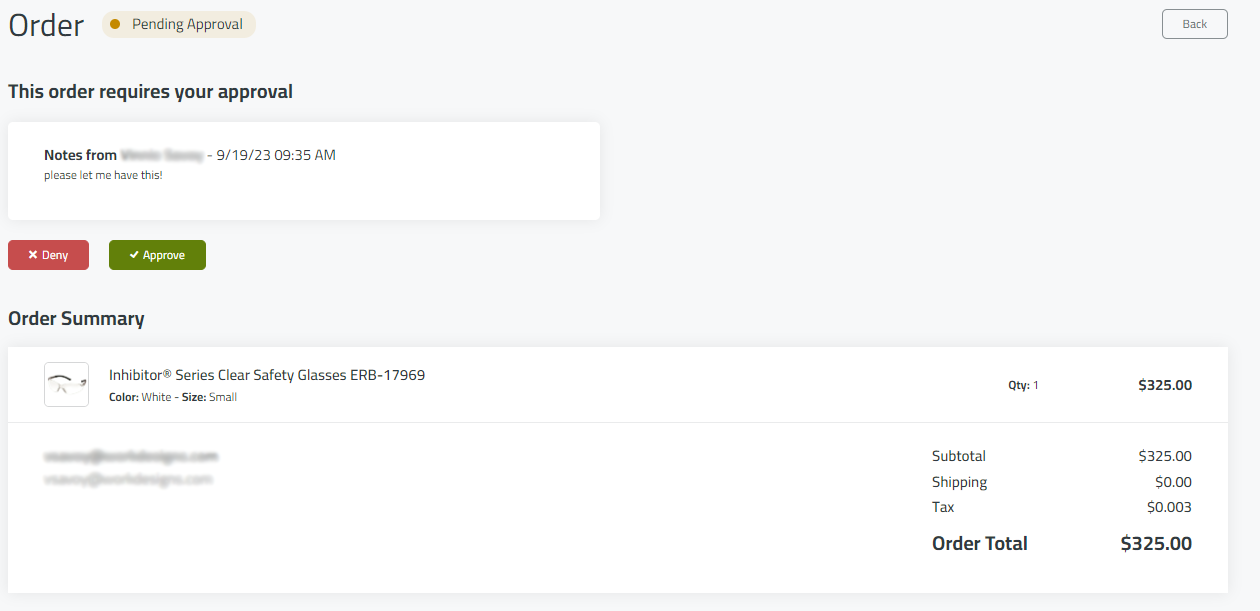Click the X icon on Deny button
The height and width of the screenshot is (611, 1260).
point(32,255)
